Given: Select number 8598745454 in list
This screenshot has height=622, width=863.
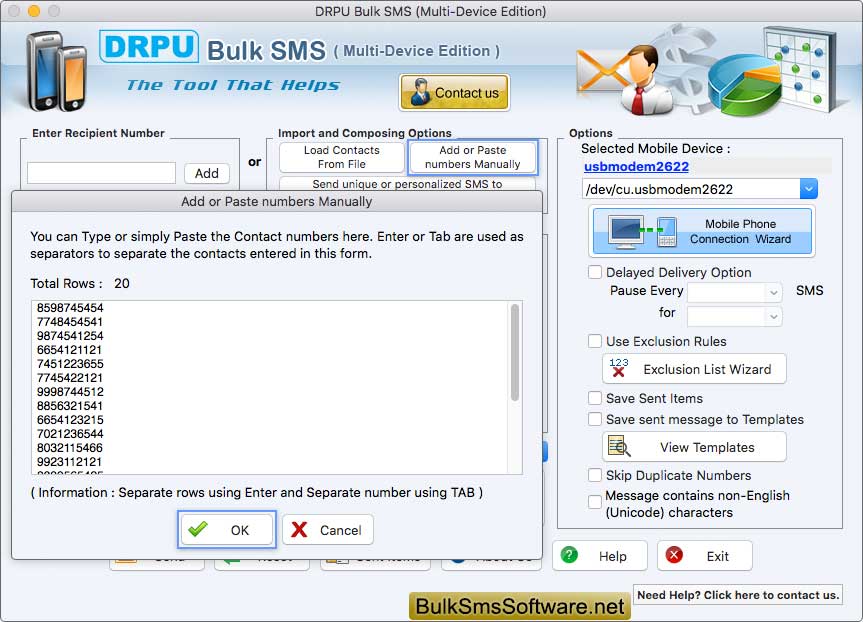Looking at the screenshot, I should (x=70, y=308).
